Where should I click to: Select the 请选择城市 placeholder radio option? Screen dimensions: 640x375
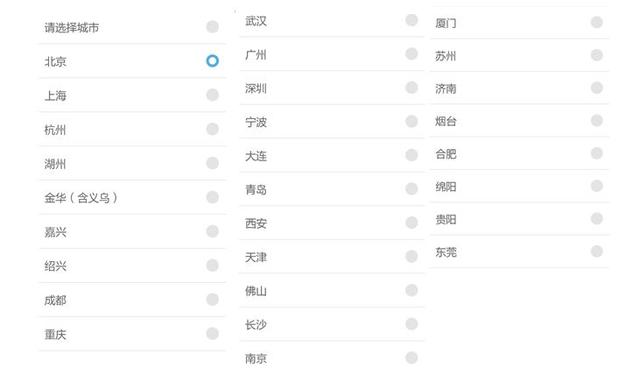coord(212,27)
